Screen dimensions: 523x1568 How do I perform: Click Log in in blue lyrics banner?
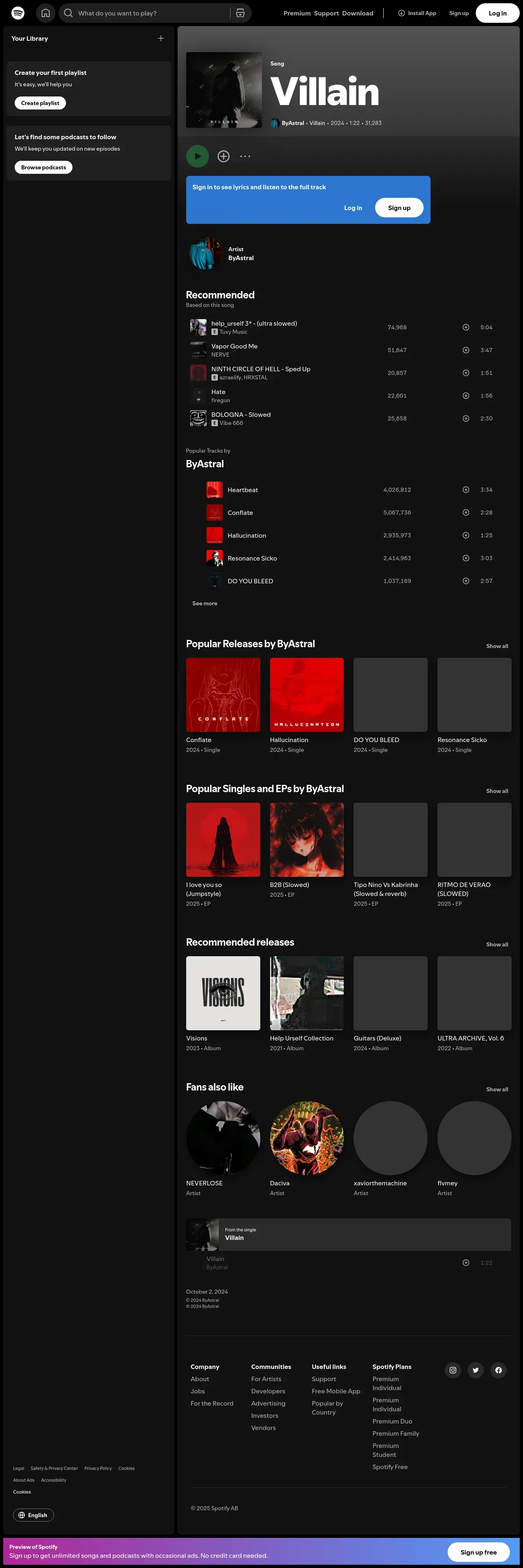[353, 208]
